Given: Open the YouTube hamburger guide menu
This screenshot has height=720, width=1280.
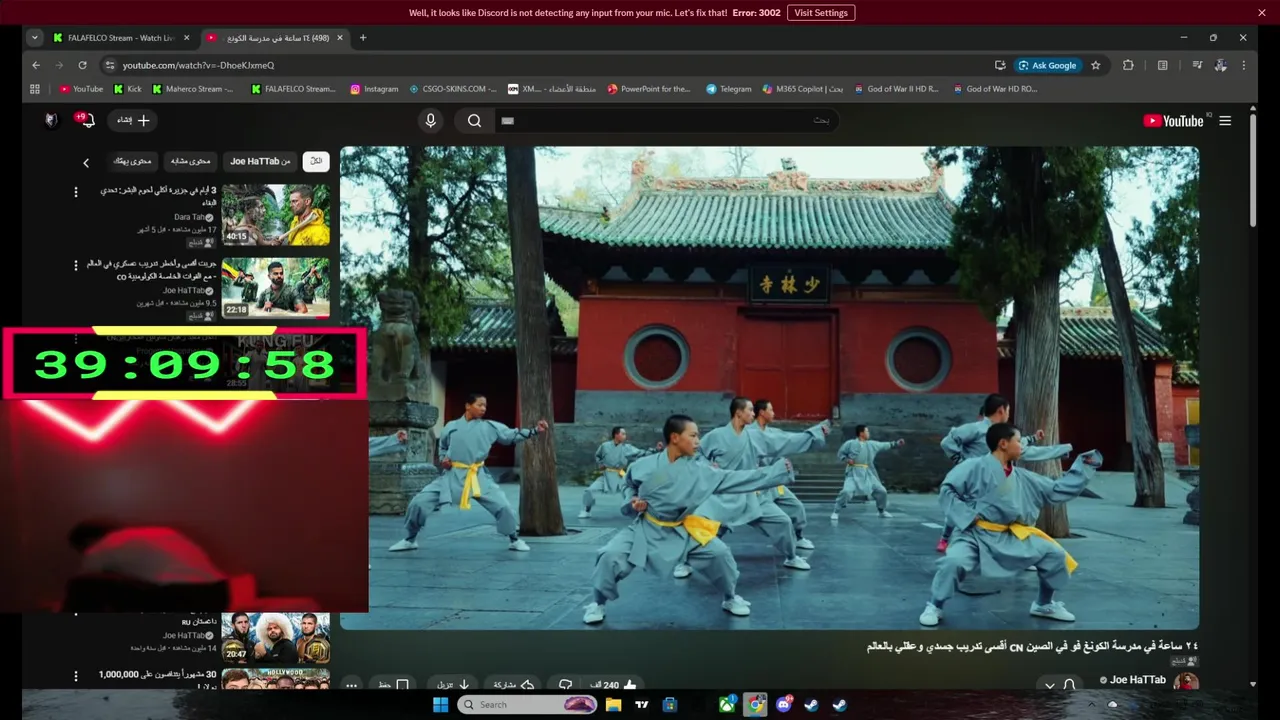Looking at the screenshot, I should [x=1225, y=121].
